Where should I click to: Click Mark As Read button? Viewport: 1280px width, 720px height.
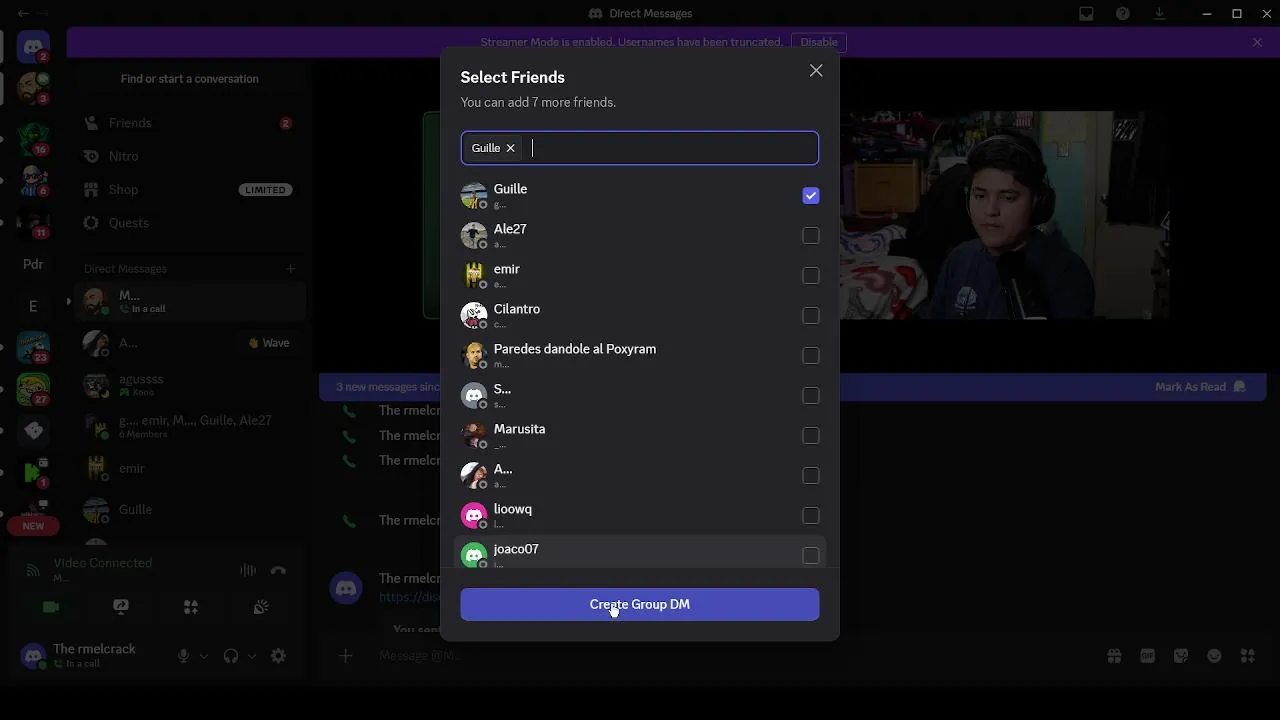[1200, 387]
